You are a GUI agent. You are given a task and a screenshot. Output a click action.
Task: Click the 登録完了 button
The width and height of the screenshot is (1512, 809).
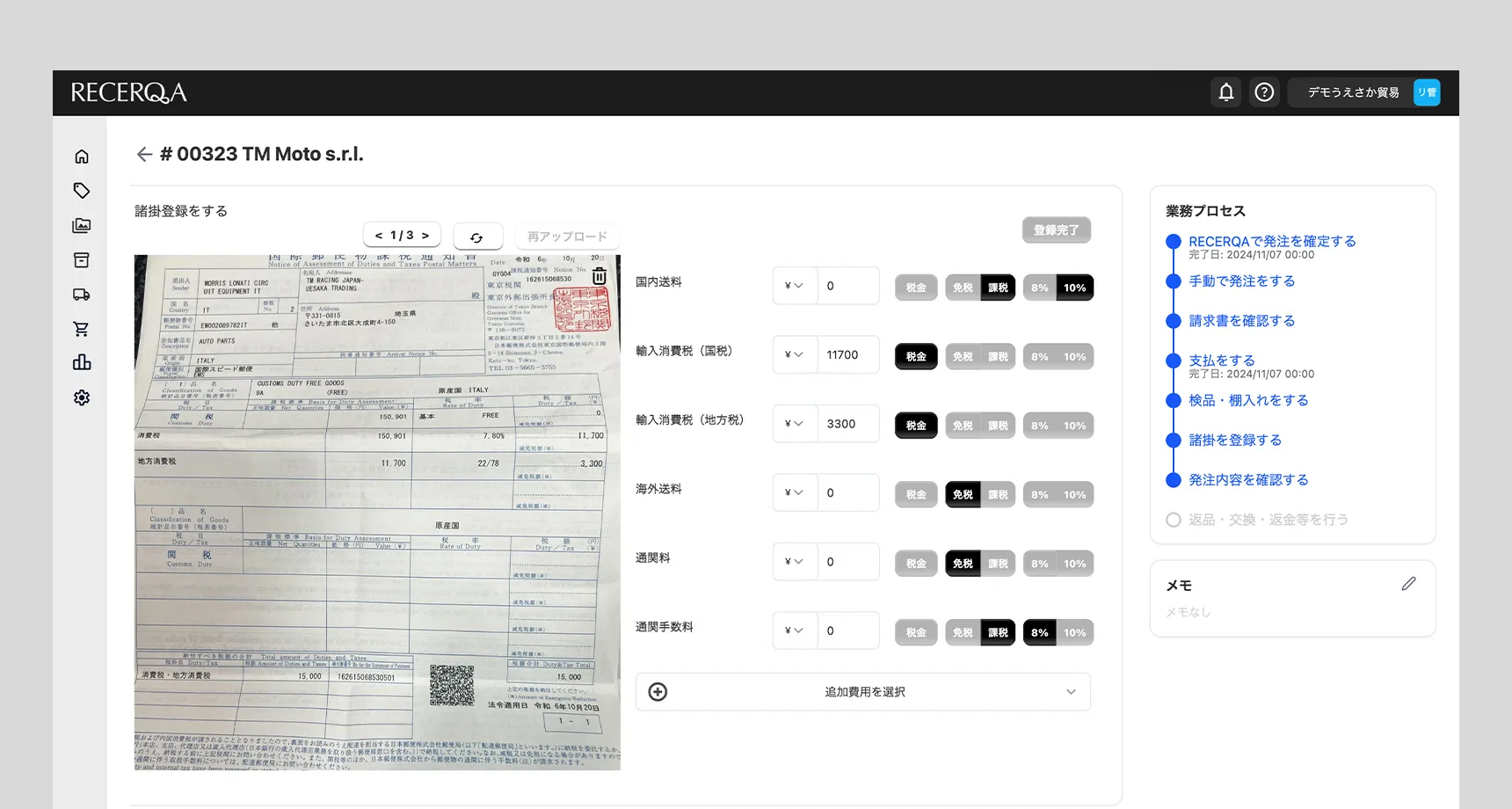point(1056,230)
